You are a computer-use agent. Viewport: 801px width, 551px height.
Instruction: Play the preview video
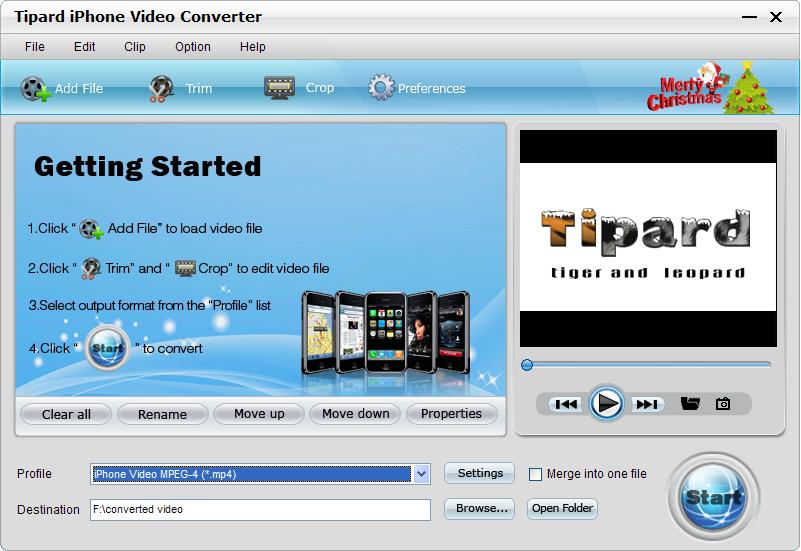point(606,403)
